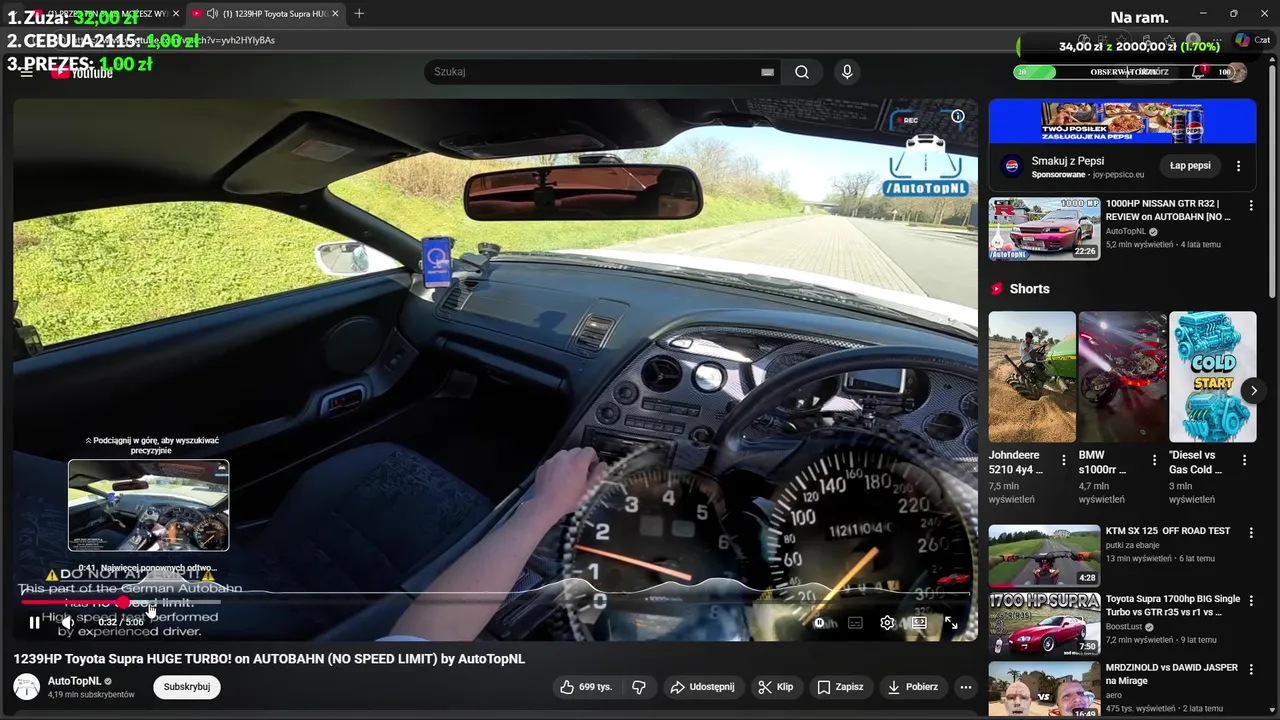
Task: Open the 1000HP Nissan GTR R32 thumbnail
Action: click(1044, 229)
